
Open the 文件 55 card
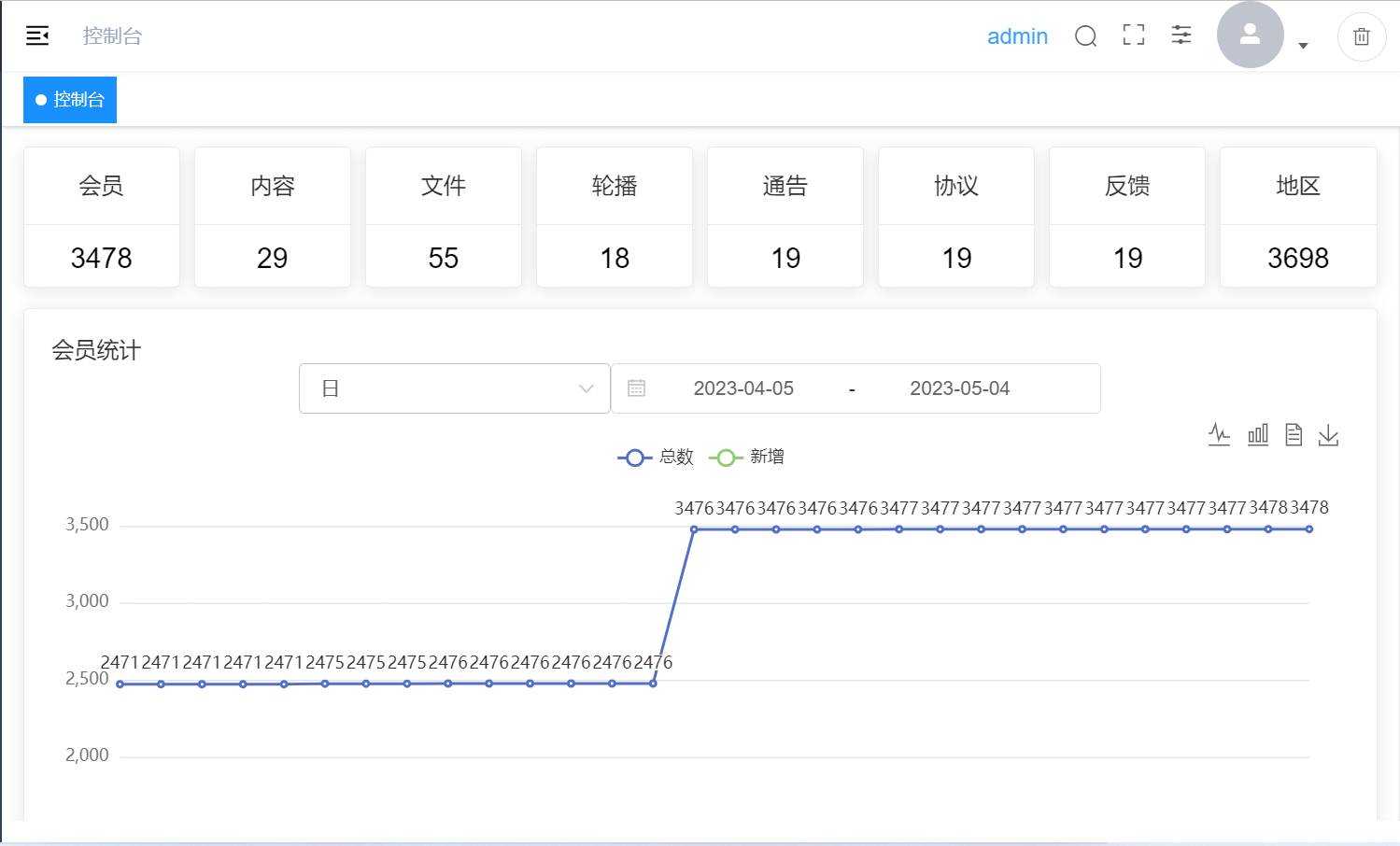click(x=444, y=217)
